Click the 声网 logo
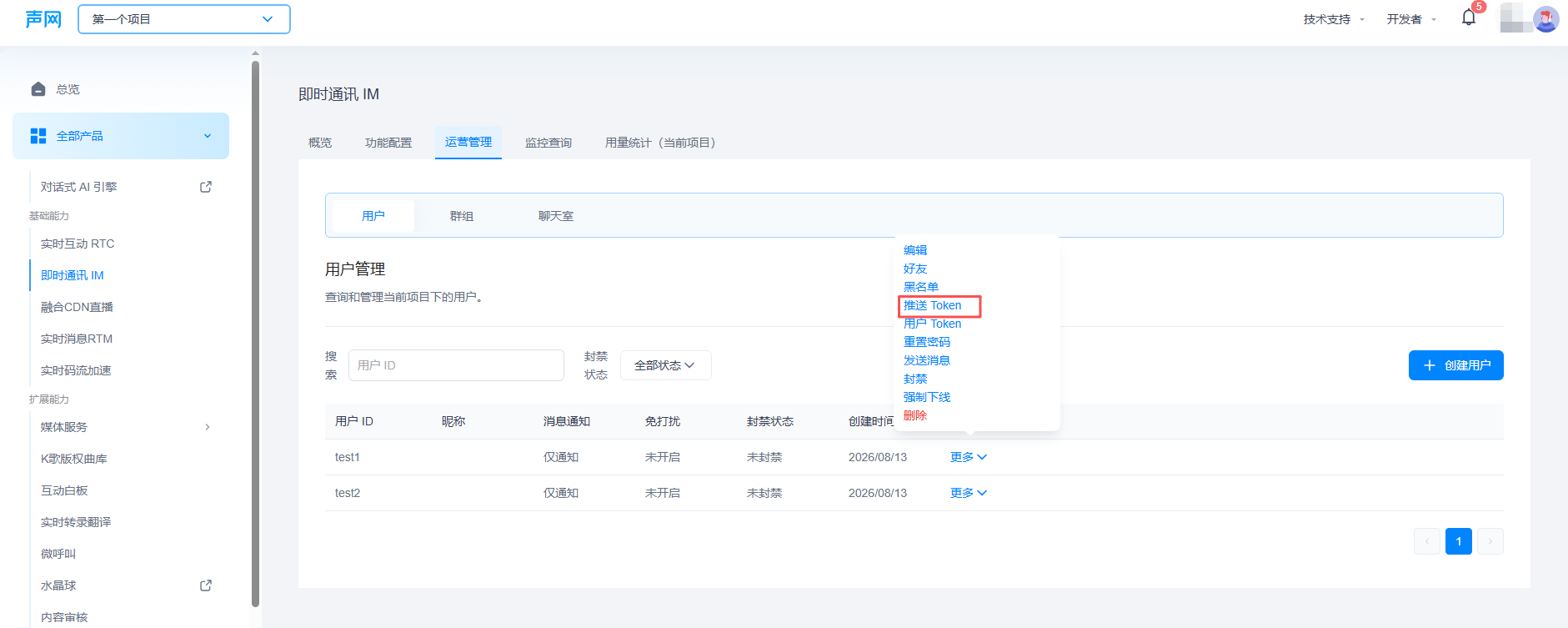This screenshot has width=1568, height=628. point(43,19)
